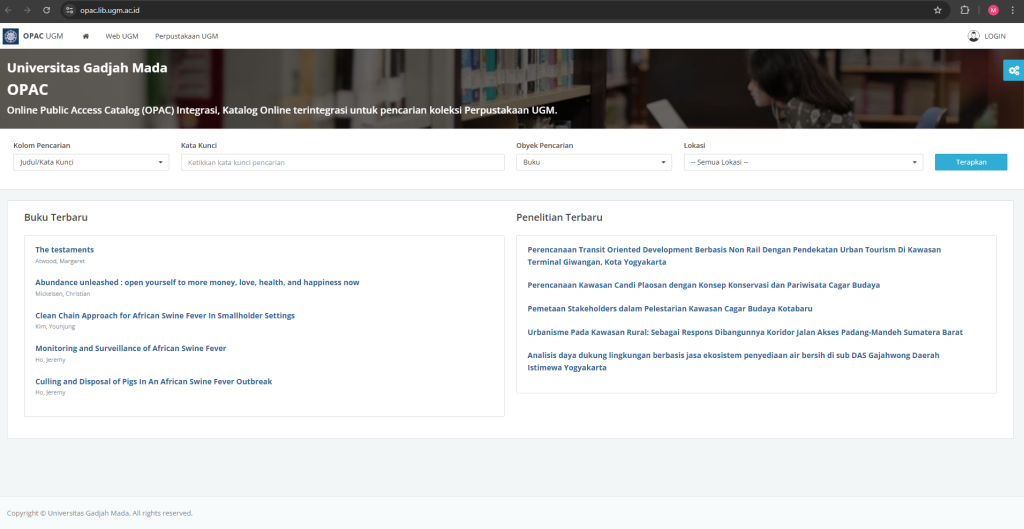Image resolution: width=1024 pixels, height=529 pixels.
Task: Click the home icon in navbar
Action: (x=86, y=36)
